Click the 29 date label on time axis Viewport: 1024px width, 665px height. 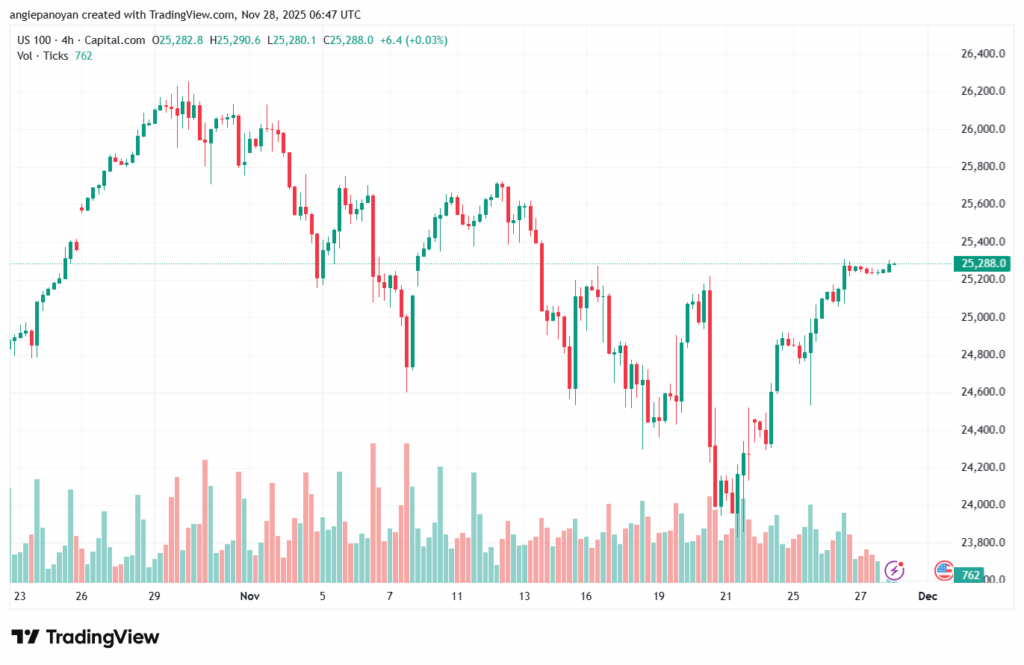[x=154, y=596]
